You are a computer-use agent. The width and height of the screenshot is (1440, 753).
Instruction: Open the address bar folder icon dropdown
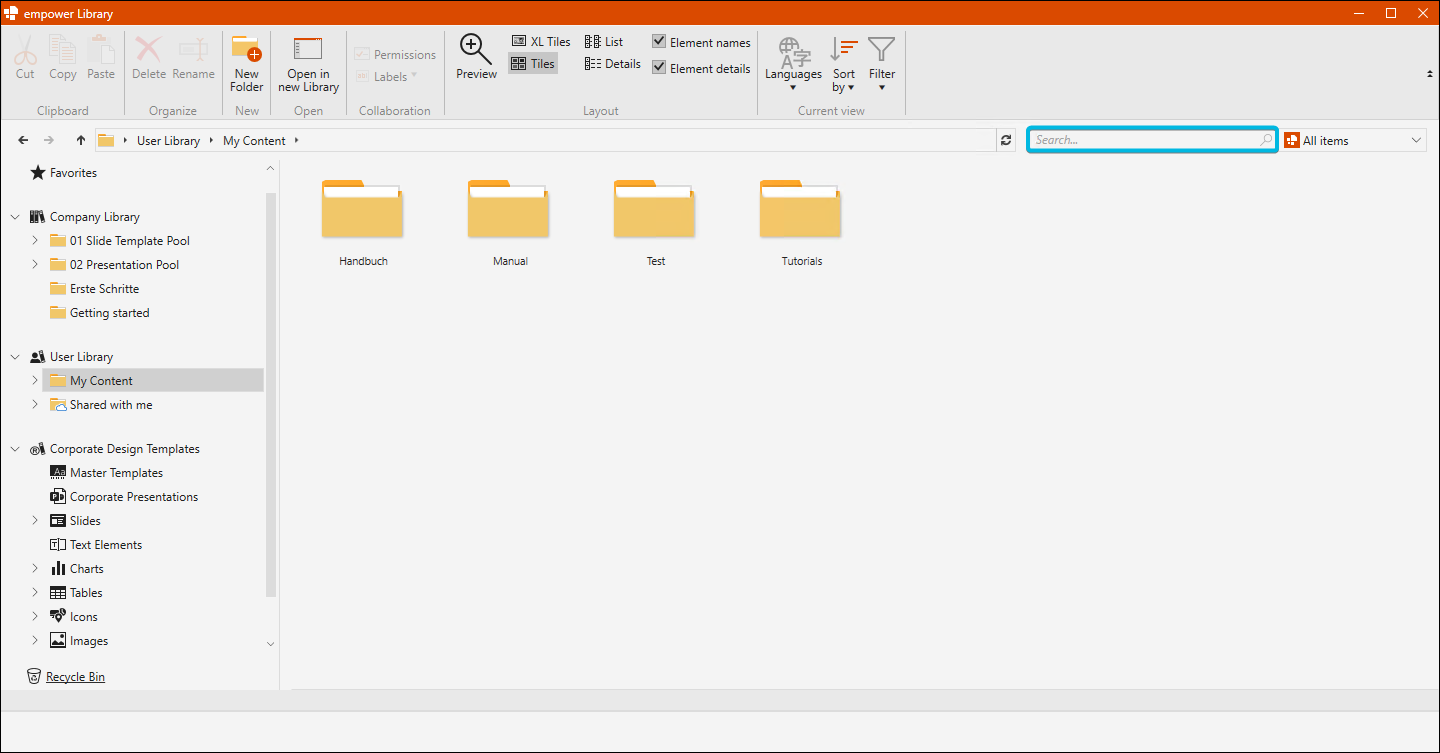click(x=125, y=141)
